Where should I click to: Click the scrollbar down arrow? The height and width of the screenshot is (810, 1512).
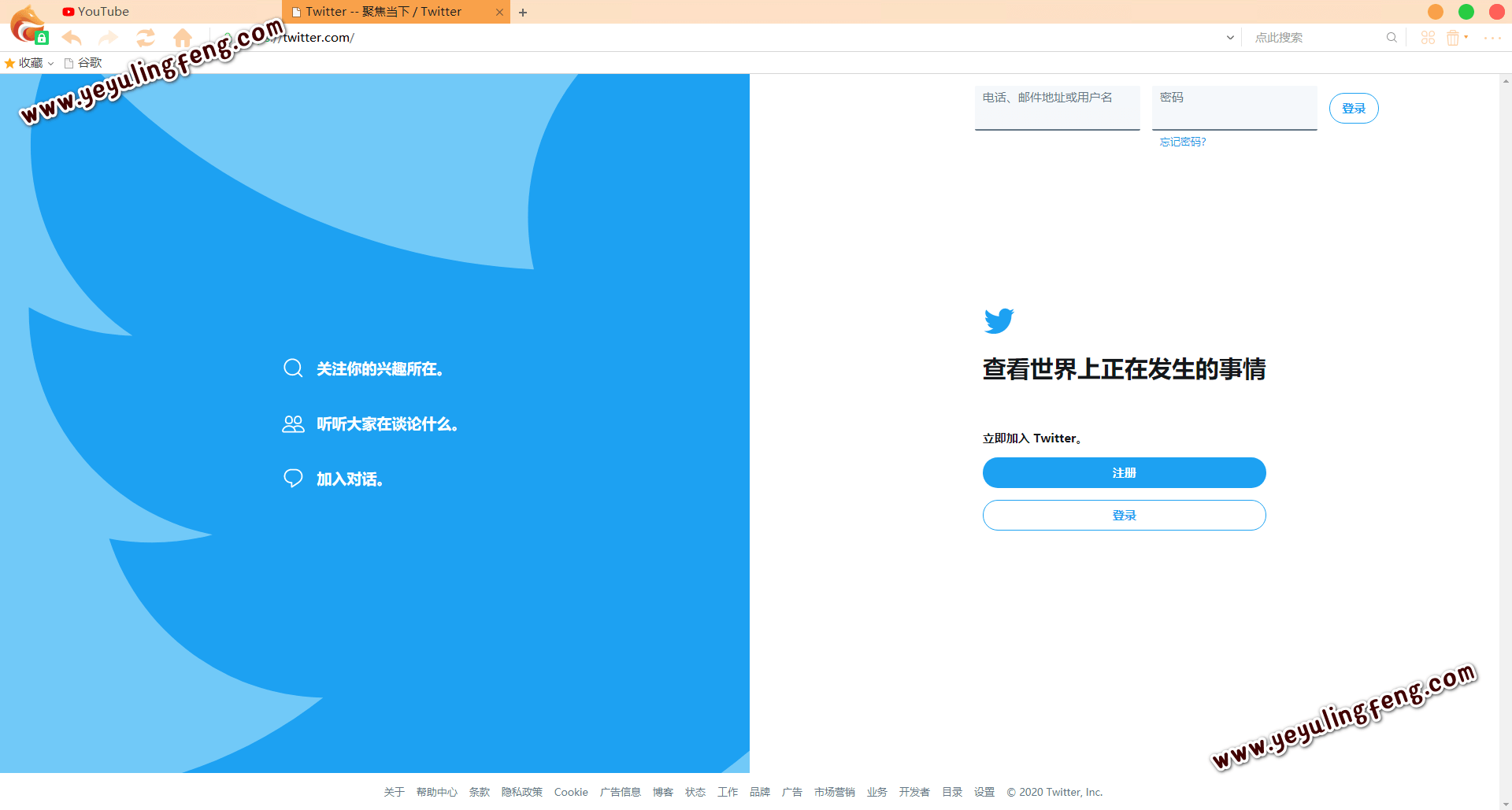click(x=1506, y=804)
